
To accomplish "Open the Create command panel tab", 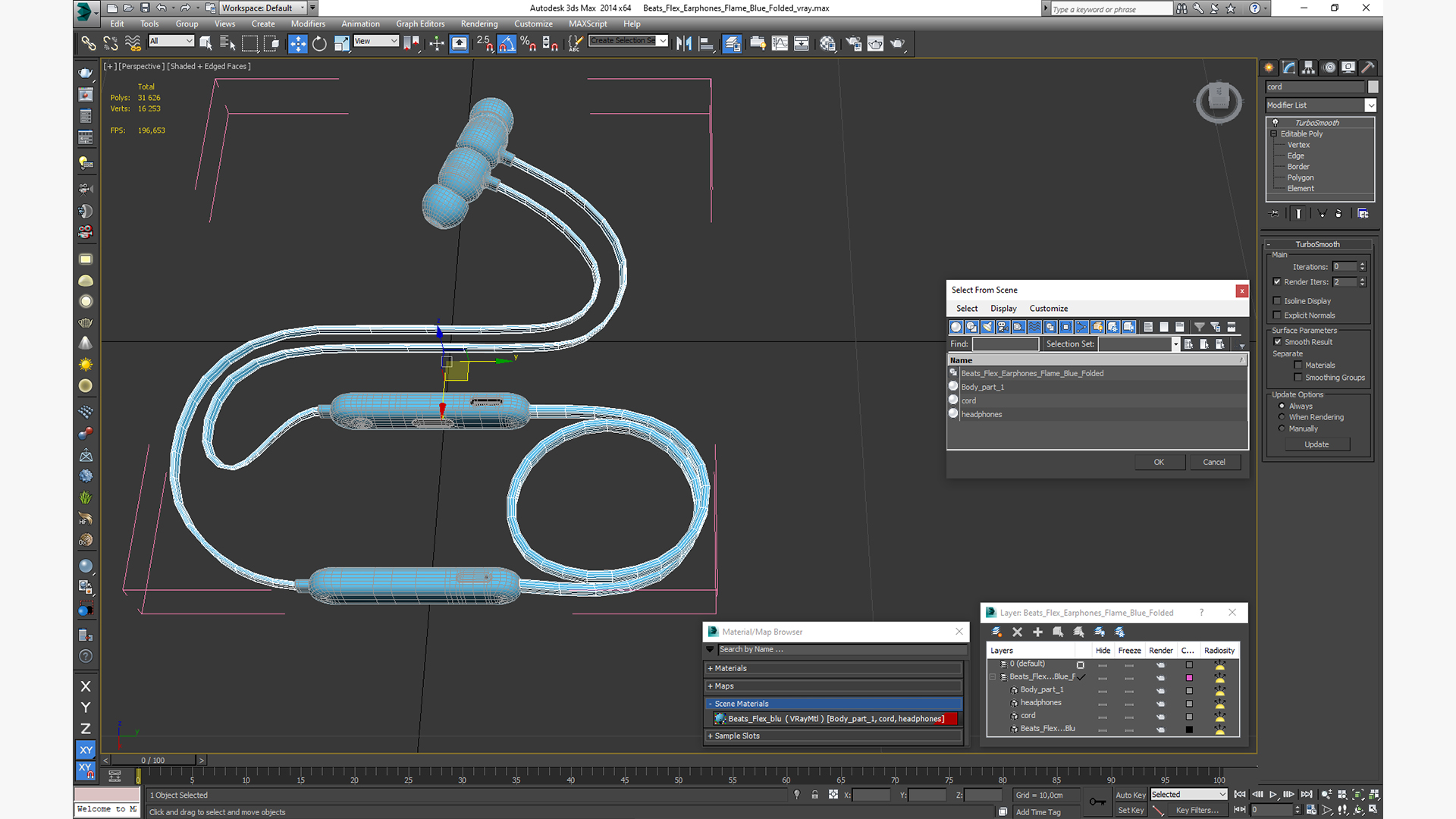I will point(1269,67).
